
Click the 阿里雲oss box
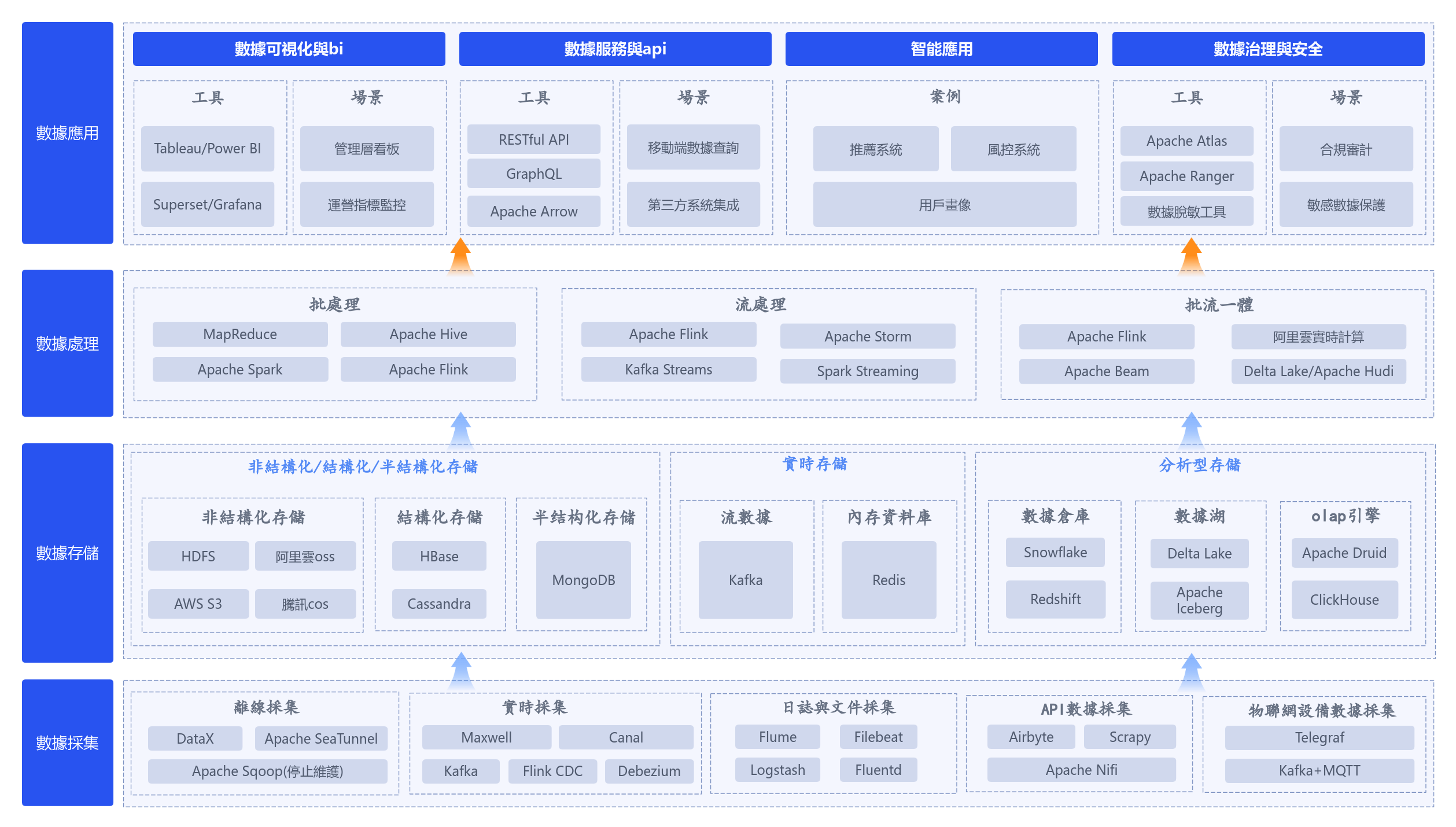305,556
